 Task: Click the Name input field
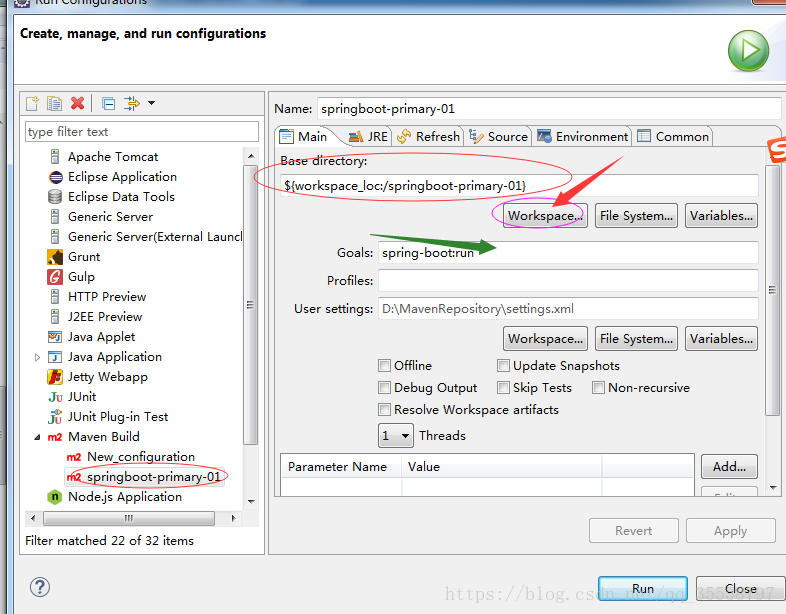click(x=549, y=109)
